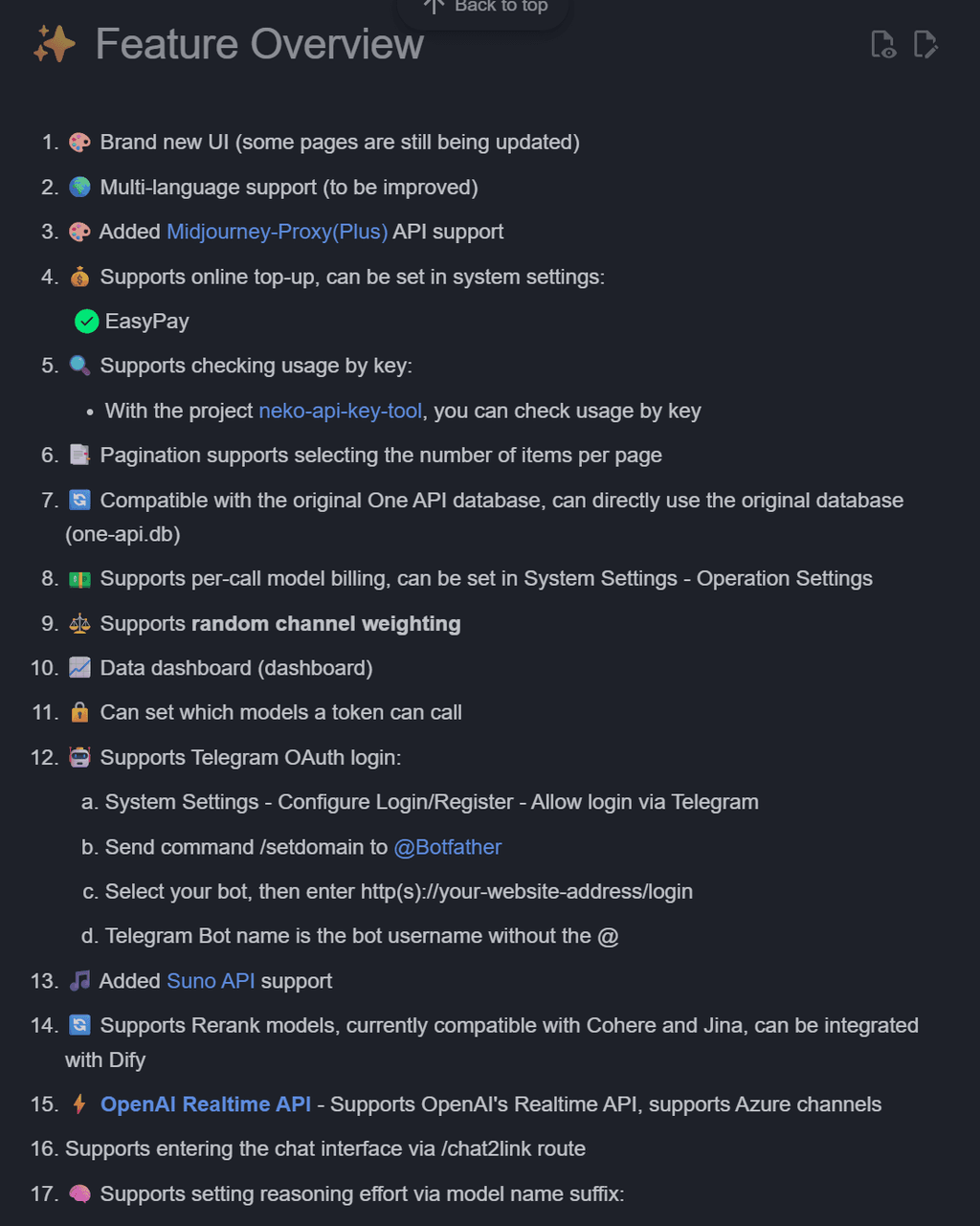Click the robot icon beside Telegram OAuth
The height and width of the screenshot is (1226, 980).
(x=79, y=758)
